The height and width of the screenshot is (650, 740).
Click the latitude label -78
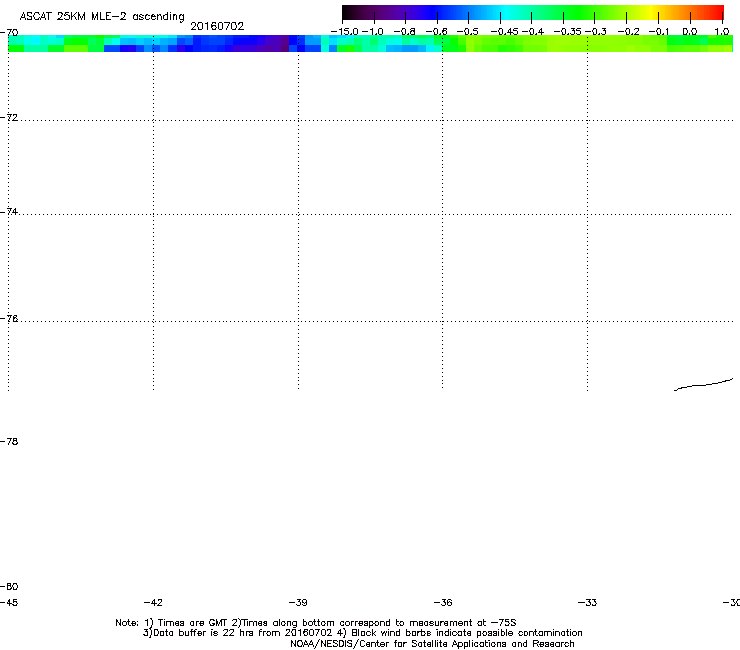pos(9,441)
